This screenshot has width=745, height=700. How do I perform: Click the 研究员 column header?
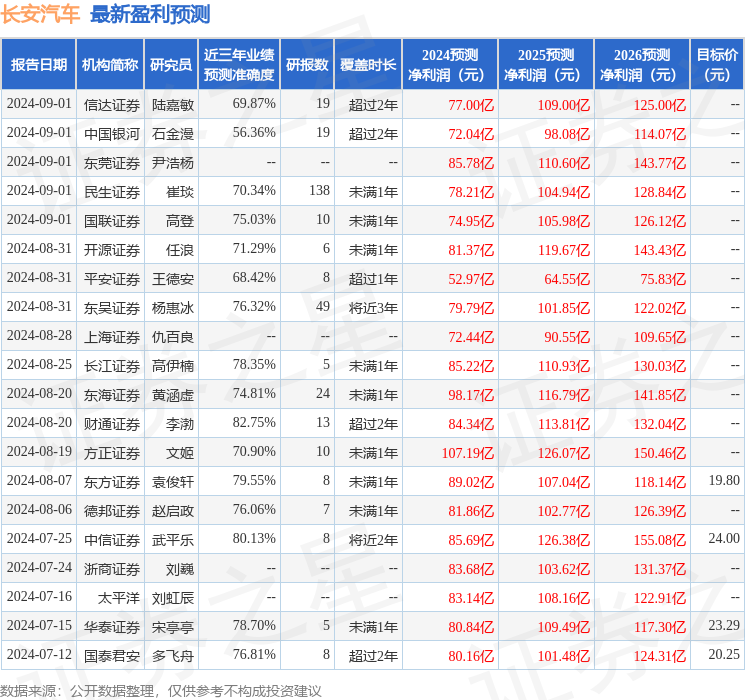click(x=171, y=64)
